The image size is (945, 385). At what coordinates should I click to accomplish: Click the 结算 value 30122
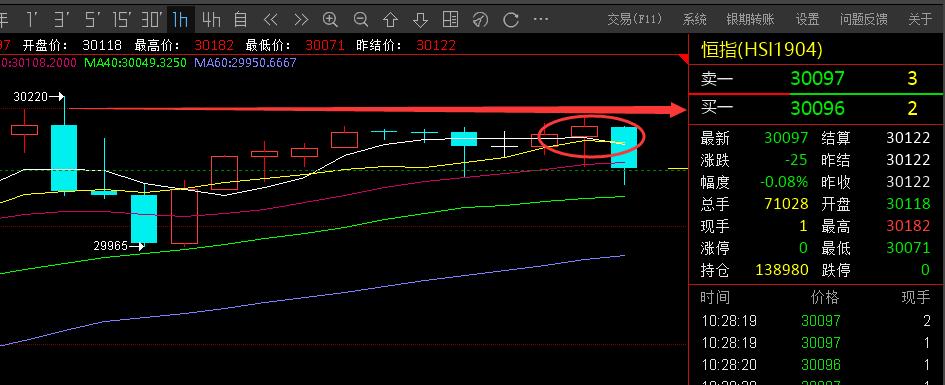[x=908, y=138]
